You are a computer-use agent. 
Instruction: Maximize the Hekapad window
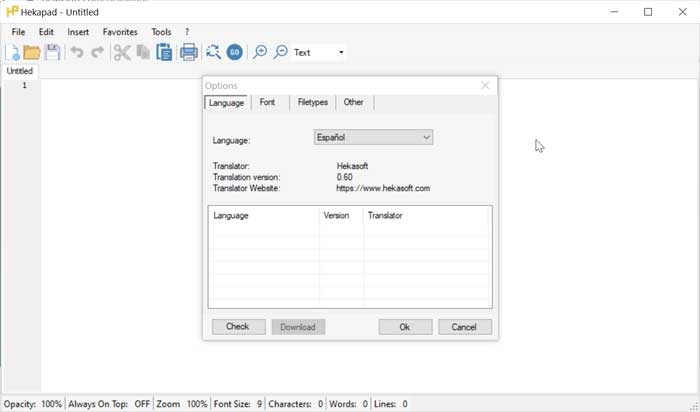pyautogui.click(x=648, y=12)
